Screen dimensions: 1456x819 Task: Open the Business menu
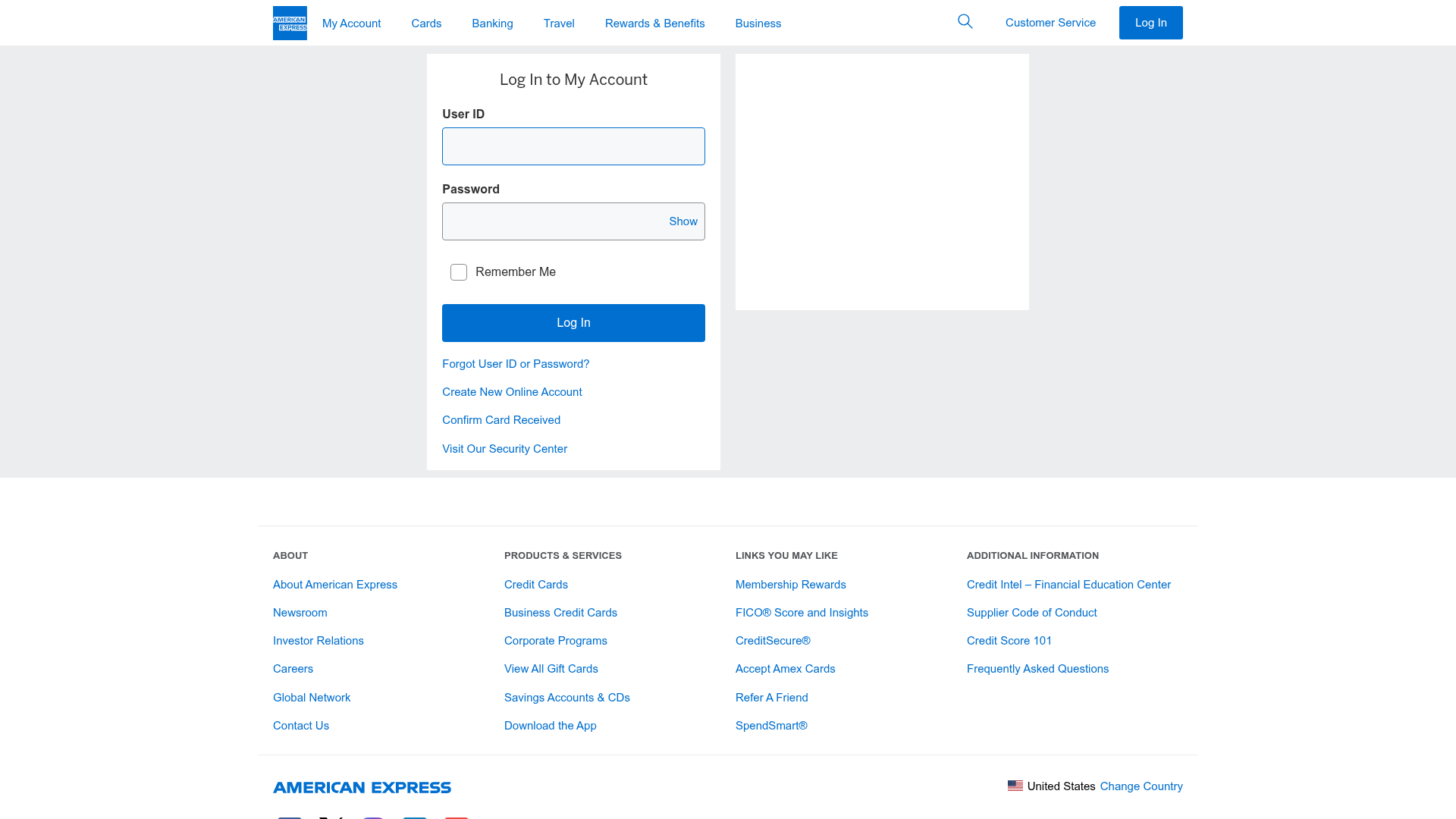pos(758,24)
